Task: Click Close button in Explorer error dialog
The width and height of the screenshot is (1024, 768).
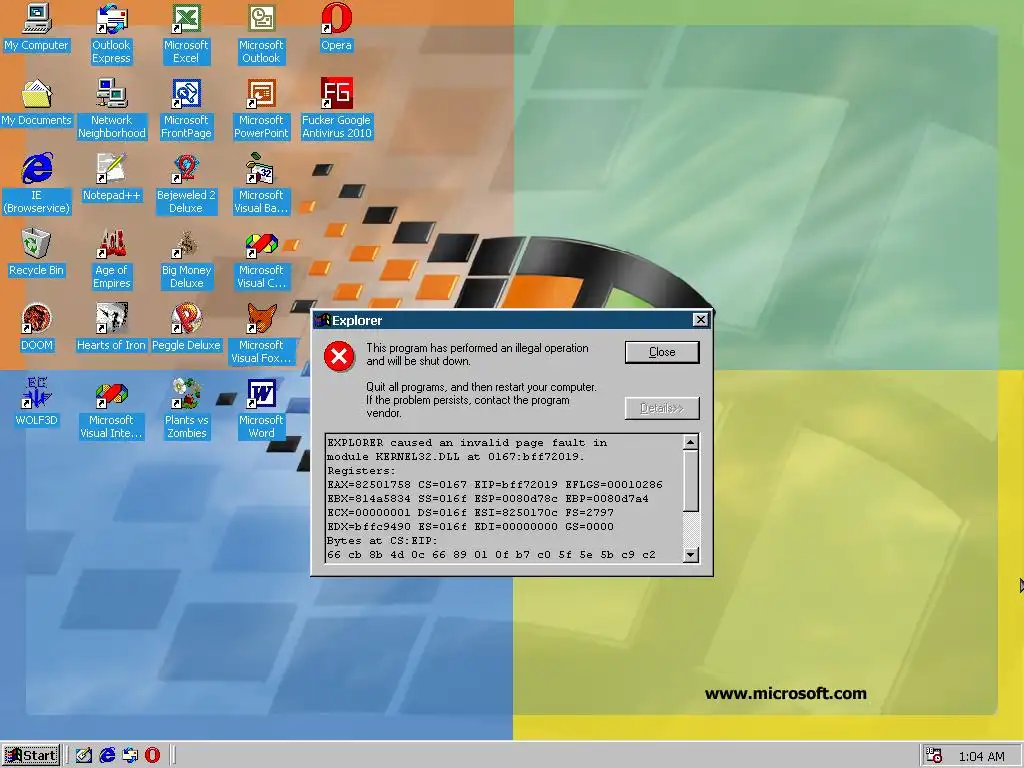Action: 662,352
